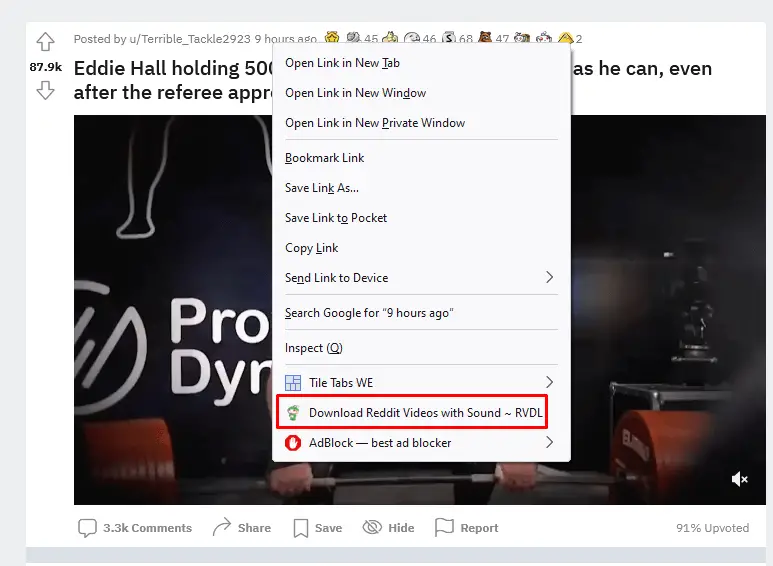The width and height of the screenshot is (773, 566).
Task: Click the Hide button label
Action: point(401,528)
